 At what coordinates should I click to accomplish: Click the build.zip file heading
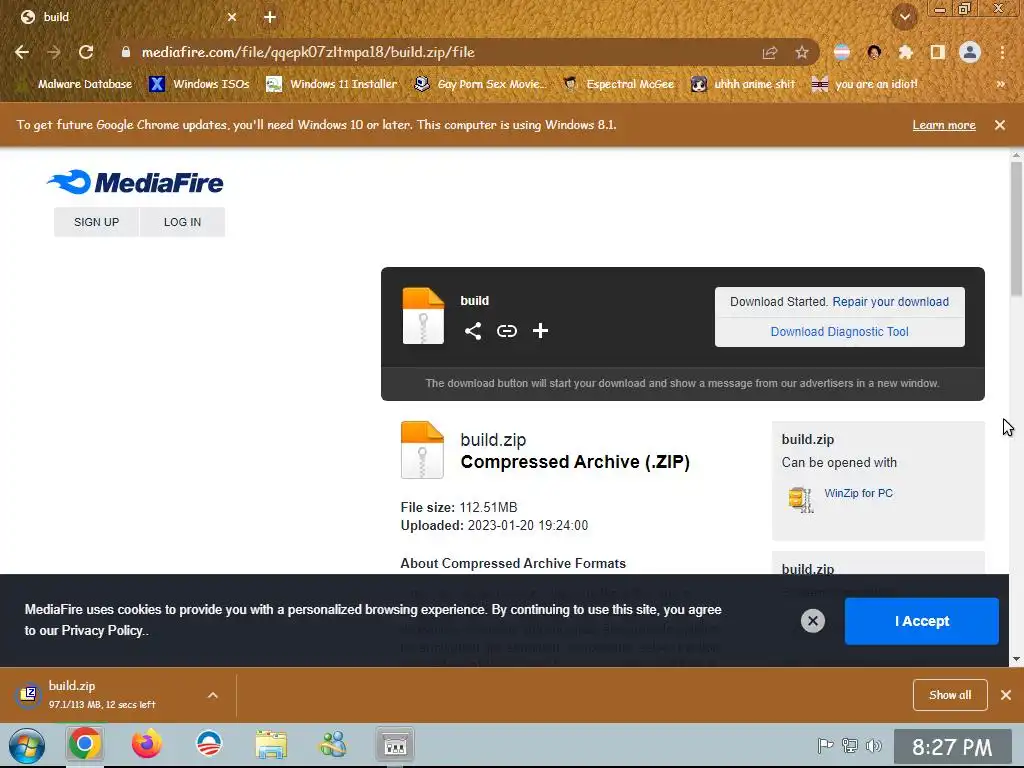coord(493,440)
